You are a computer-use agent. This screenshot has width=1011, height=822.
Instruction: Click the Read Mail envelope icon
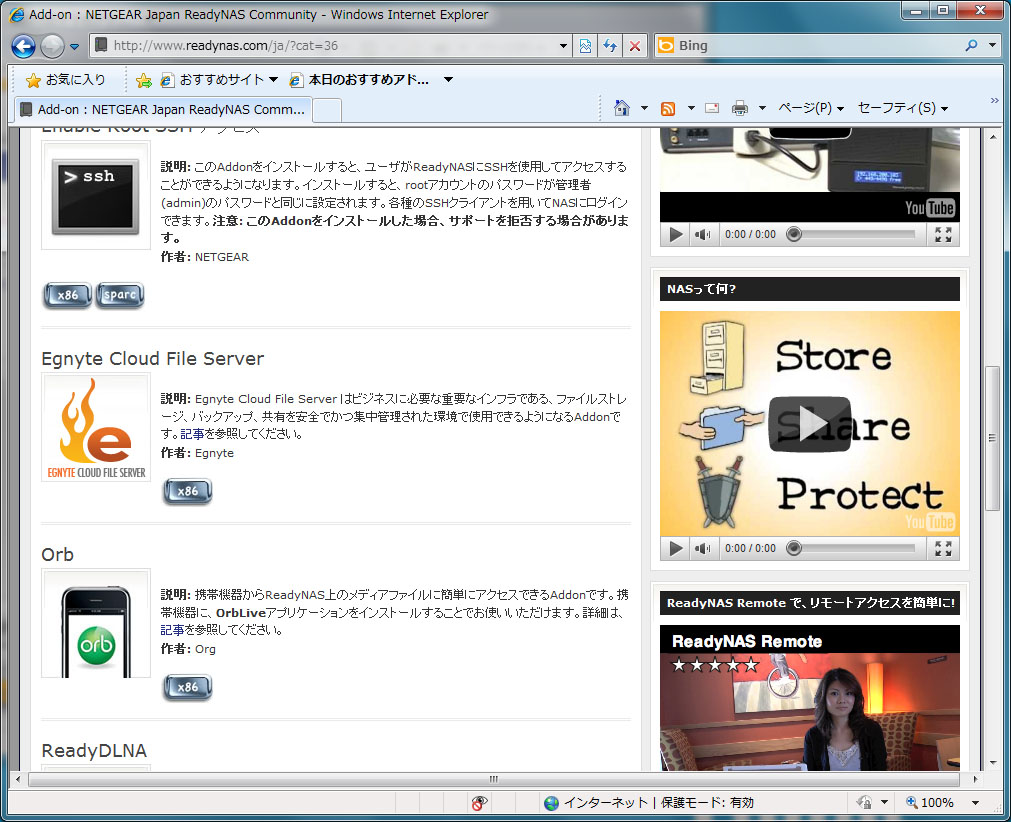(x=712, y=108)
